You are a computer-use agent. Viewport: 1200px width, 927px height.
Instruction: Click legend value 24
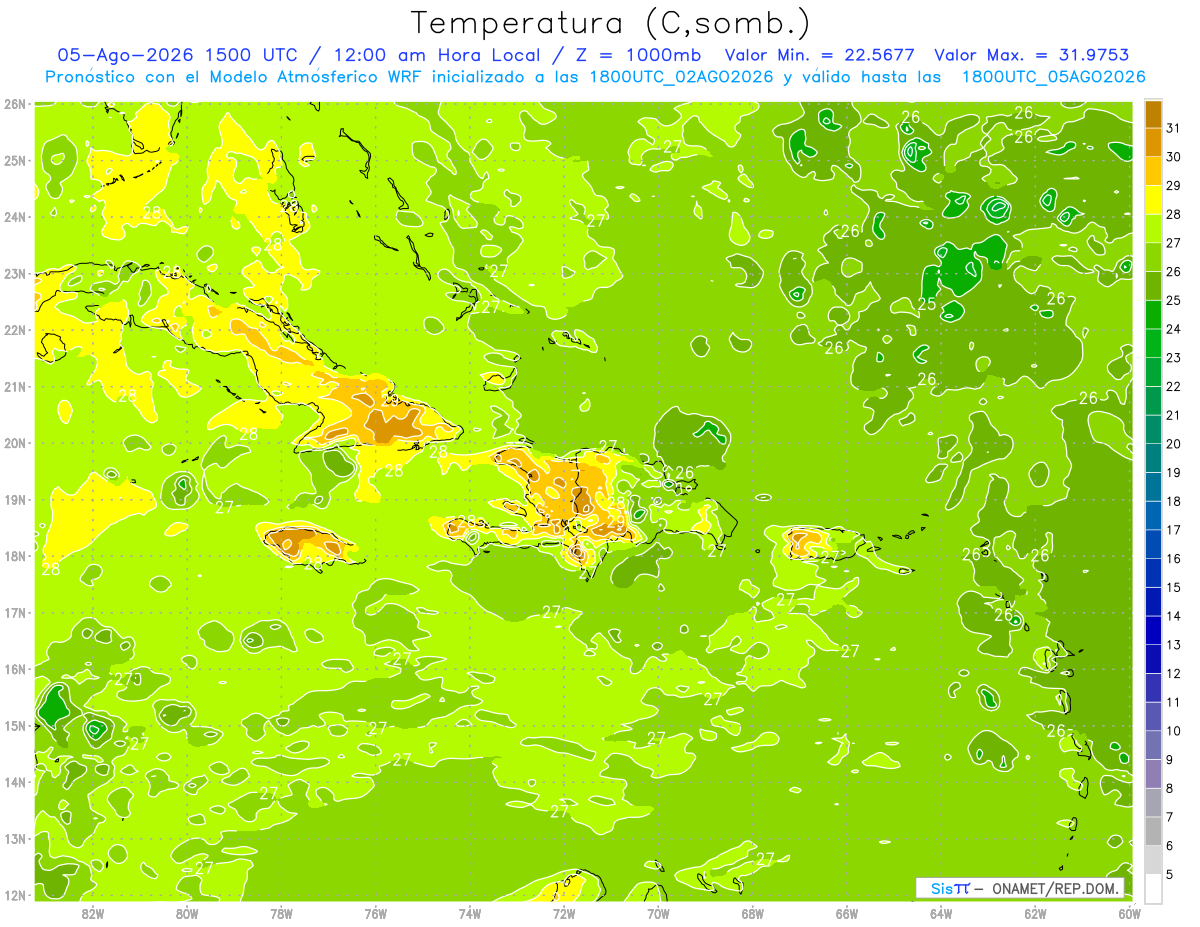point(1173,329)
